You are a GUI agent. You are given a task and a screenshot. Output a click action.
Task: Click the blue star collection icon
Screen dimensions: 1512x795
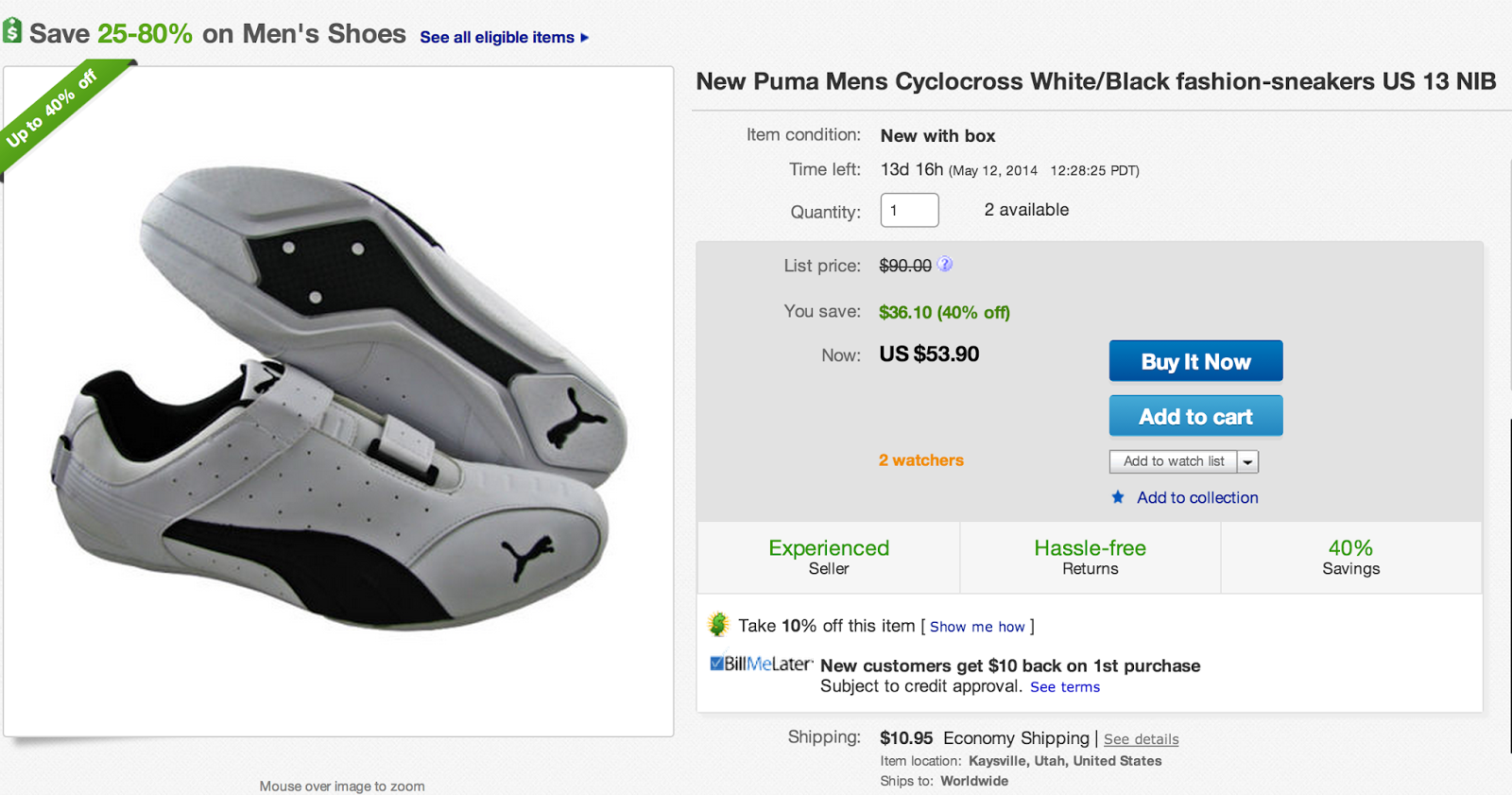1118,497
